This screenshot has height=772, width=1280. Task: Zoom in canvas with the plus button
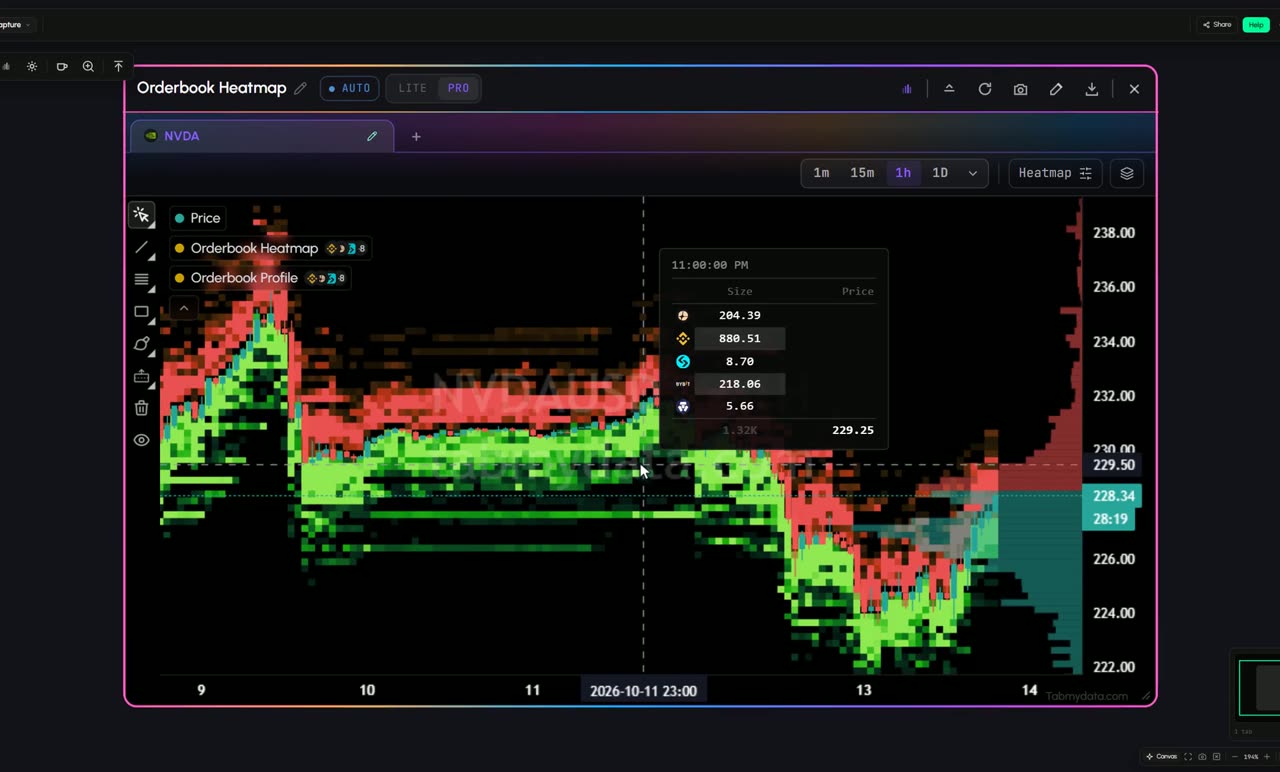pos(1268,757)
